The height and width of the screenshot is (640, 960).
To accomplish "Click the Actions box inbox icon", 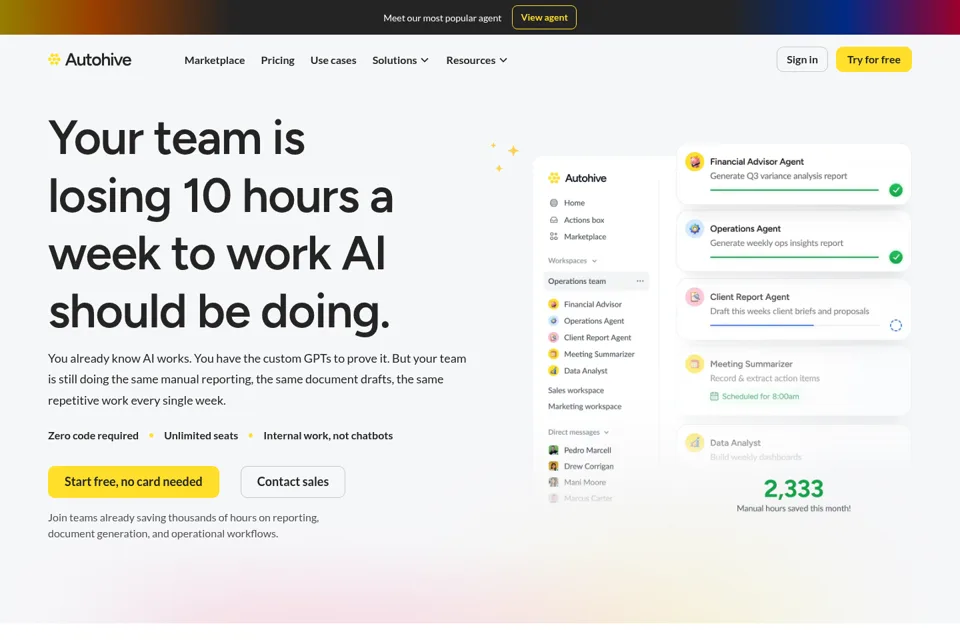I will tap(553, 220).
